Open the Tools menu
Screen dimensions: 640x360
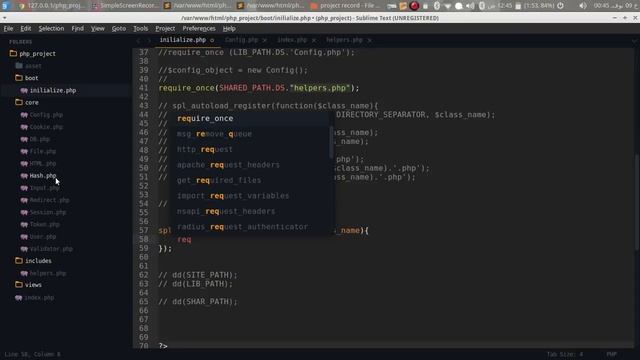(140, 29)
